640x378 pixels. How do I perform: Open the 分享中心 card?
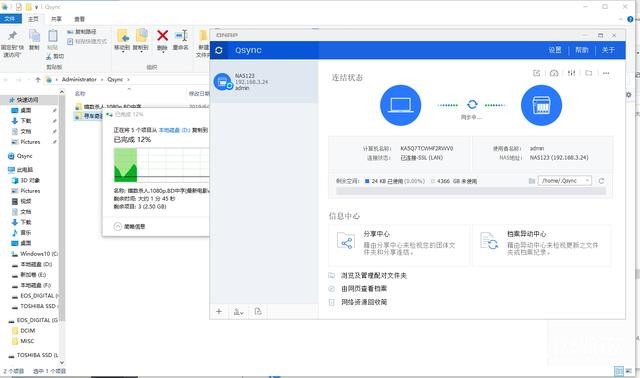tap(399, 244)
